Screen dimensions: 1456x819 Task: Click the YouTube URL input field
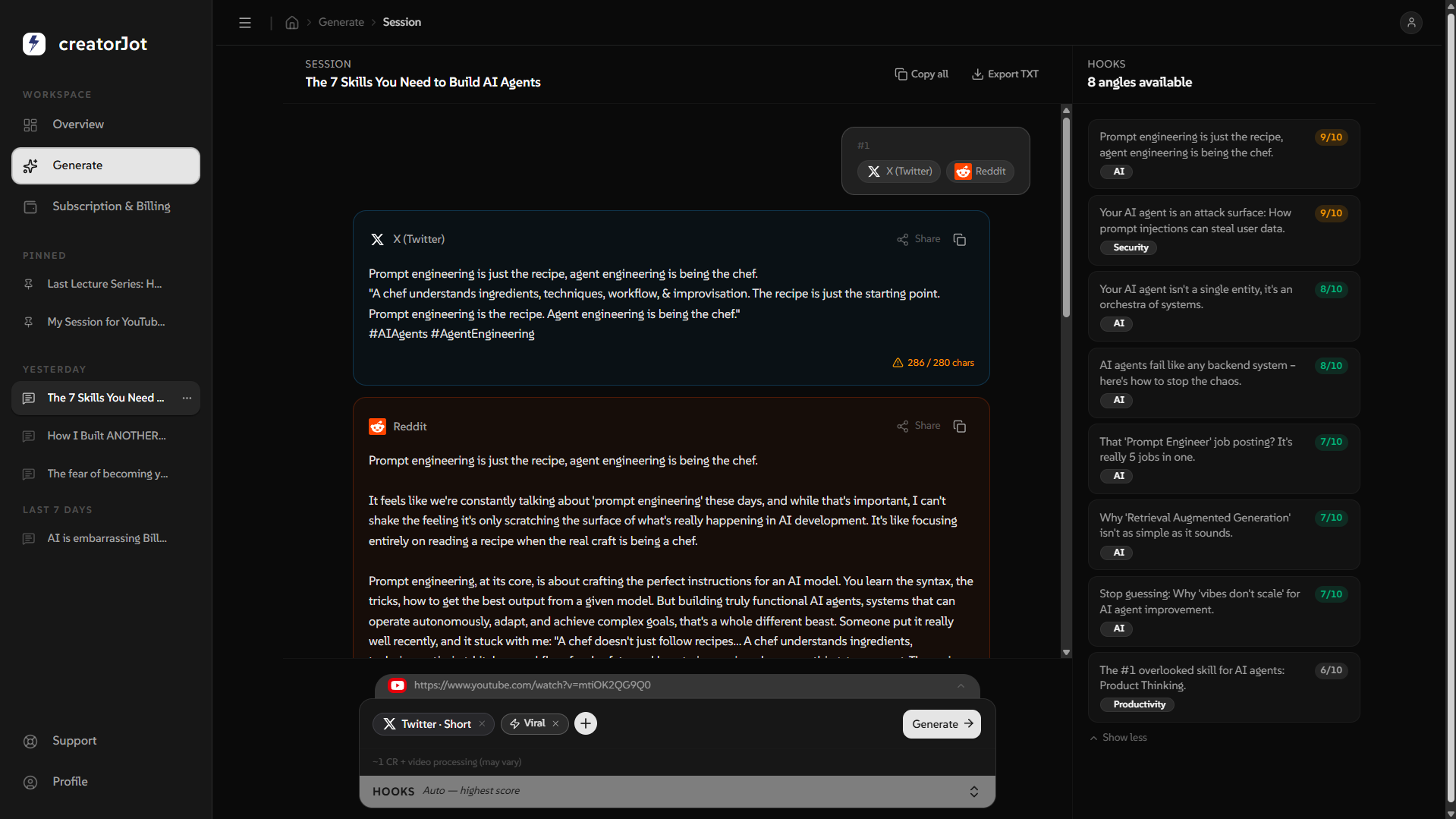tap(677, 685)
